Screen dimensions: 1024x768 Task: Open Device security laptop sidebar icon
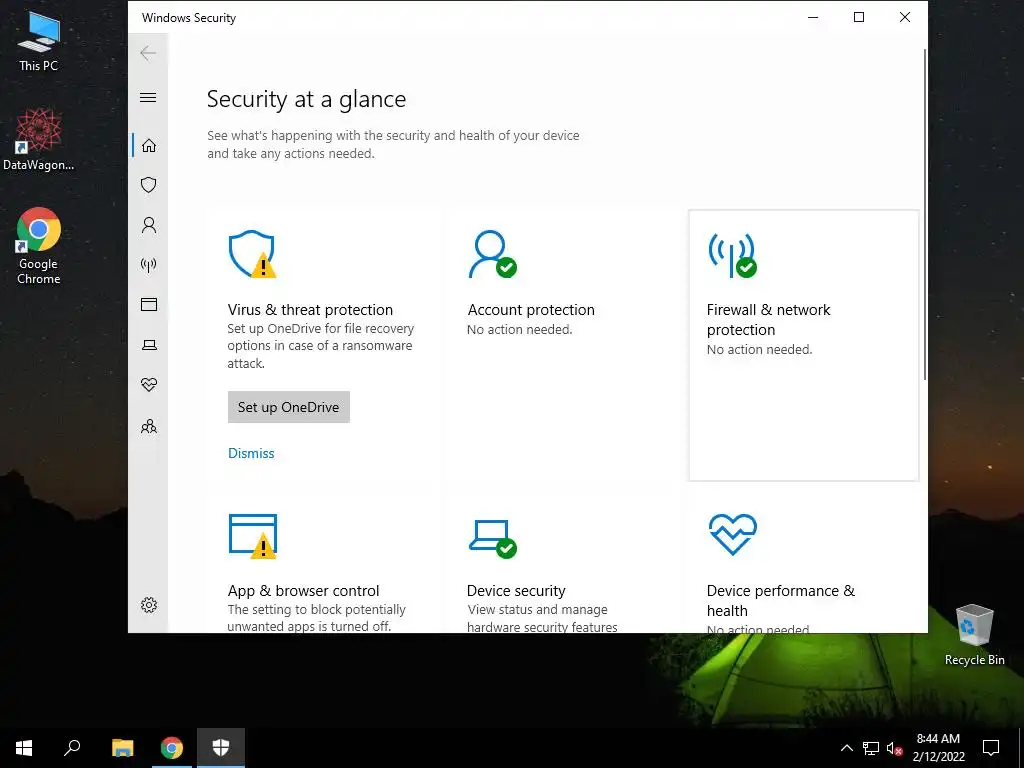(149, 345)
